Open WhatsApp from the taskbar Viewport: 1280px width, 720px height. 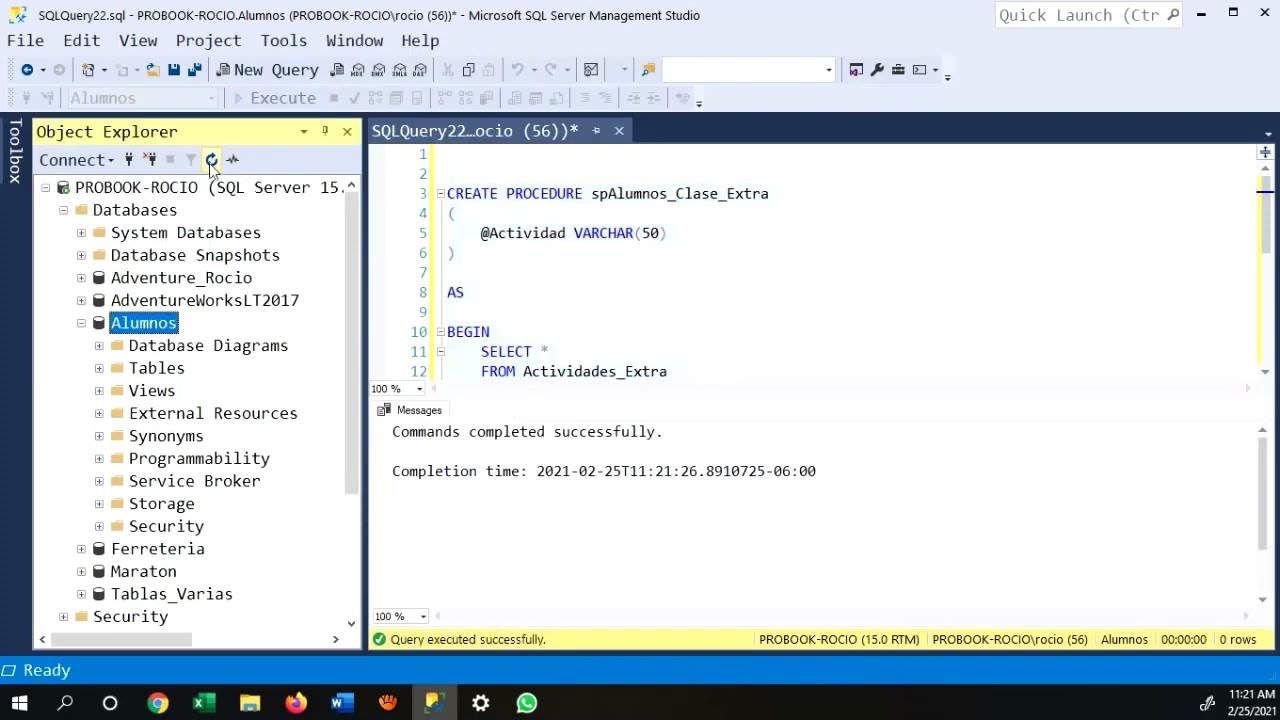tap(526, 703)
